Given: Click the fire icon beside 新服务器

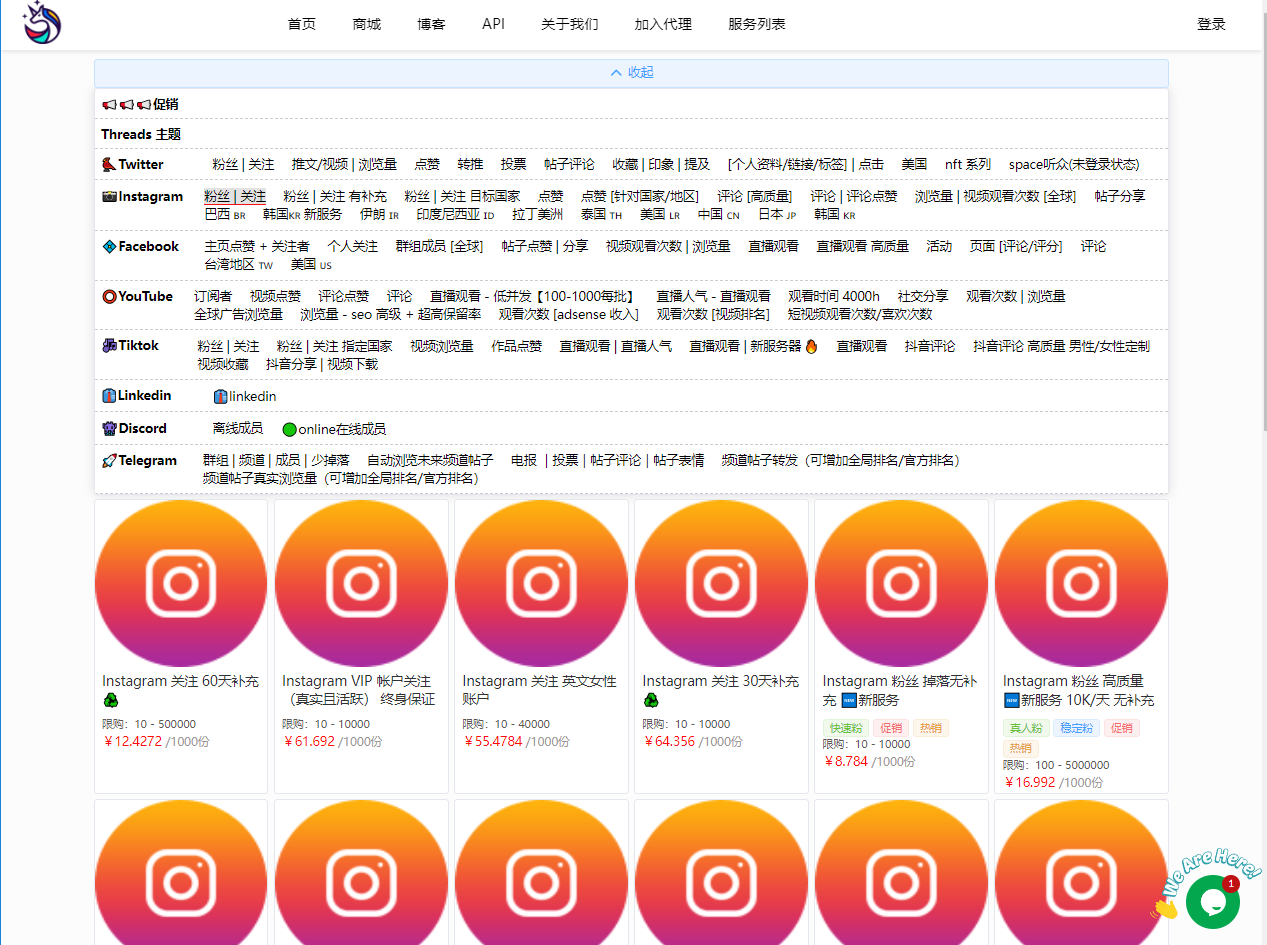Looking at the screenshot, I should click(811, 346).
